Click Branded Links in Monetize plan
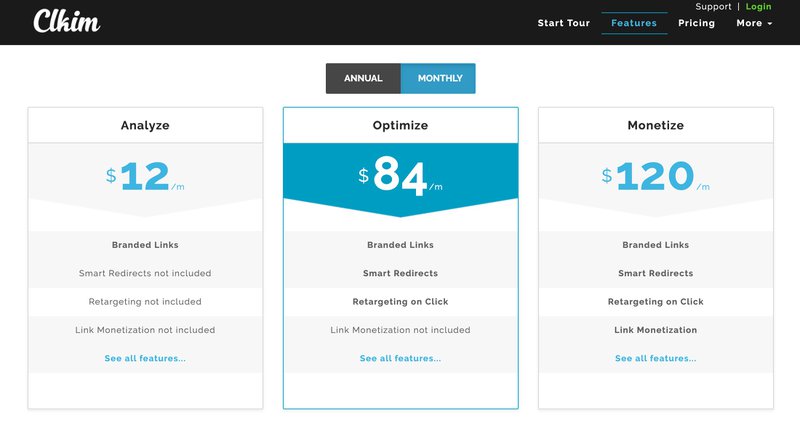 coord(655,245)
